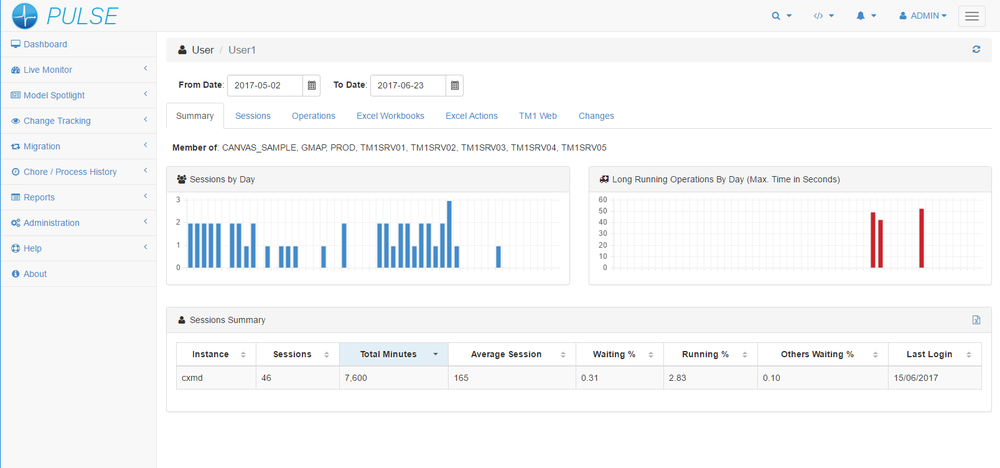The width and height of the screenshot is (1000, 468).
Task: Click the refresh icon in the breadcrumb bar
Action: [976, 49]
